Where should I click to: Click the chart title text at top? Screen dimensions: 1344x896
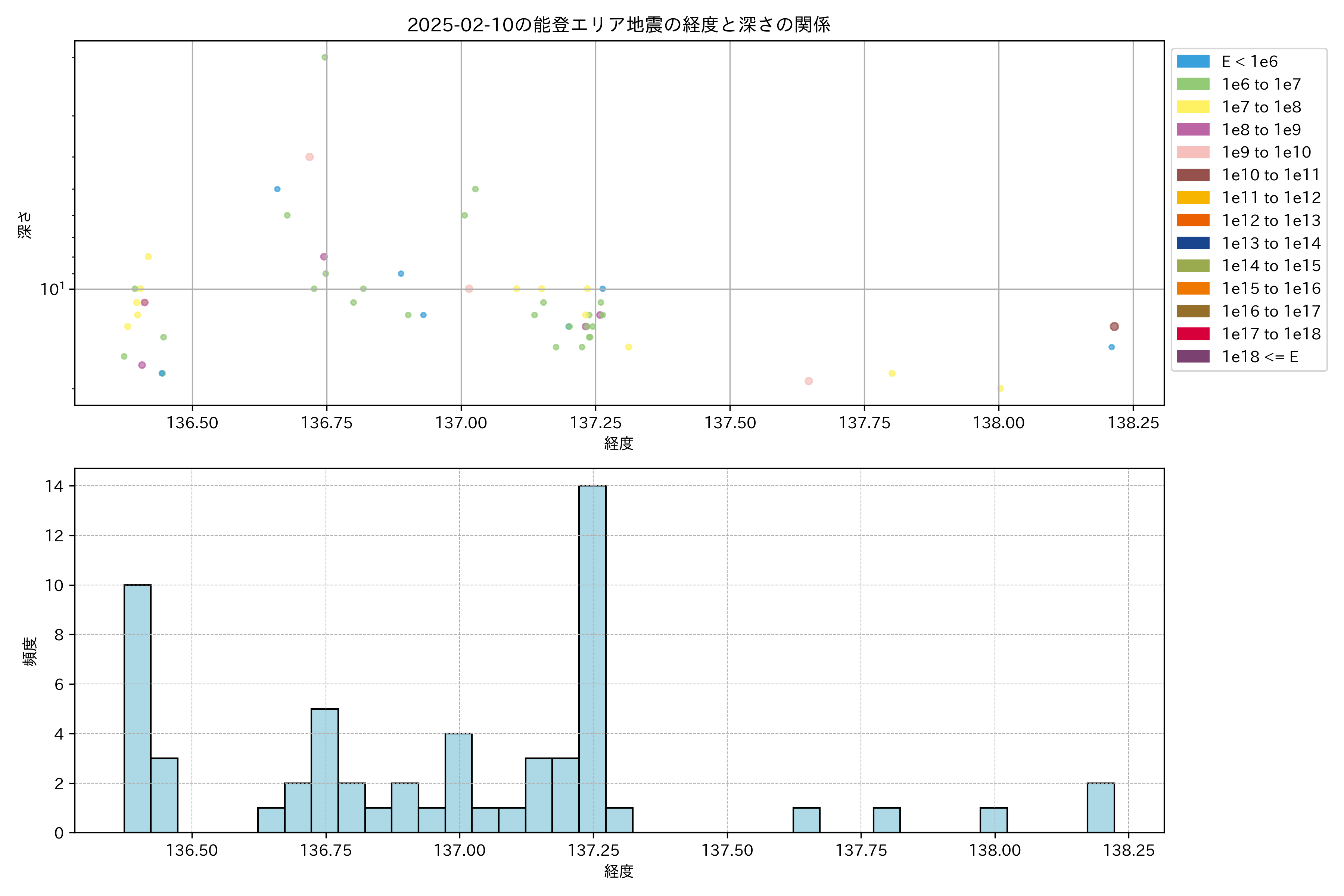[618, 25]
